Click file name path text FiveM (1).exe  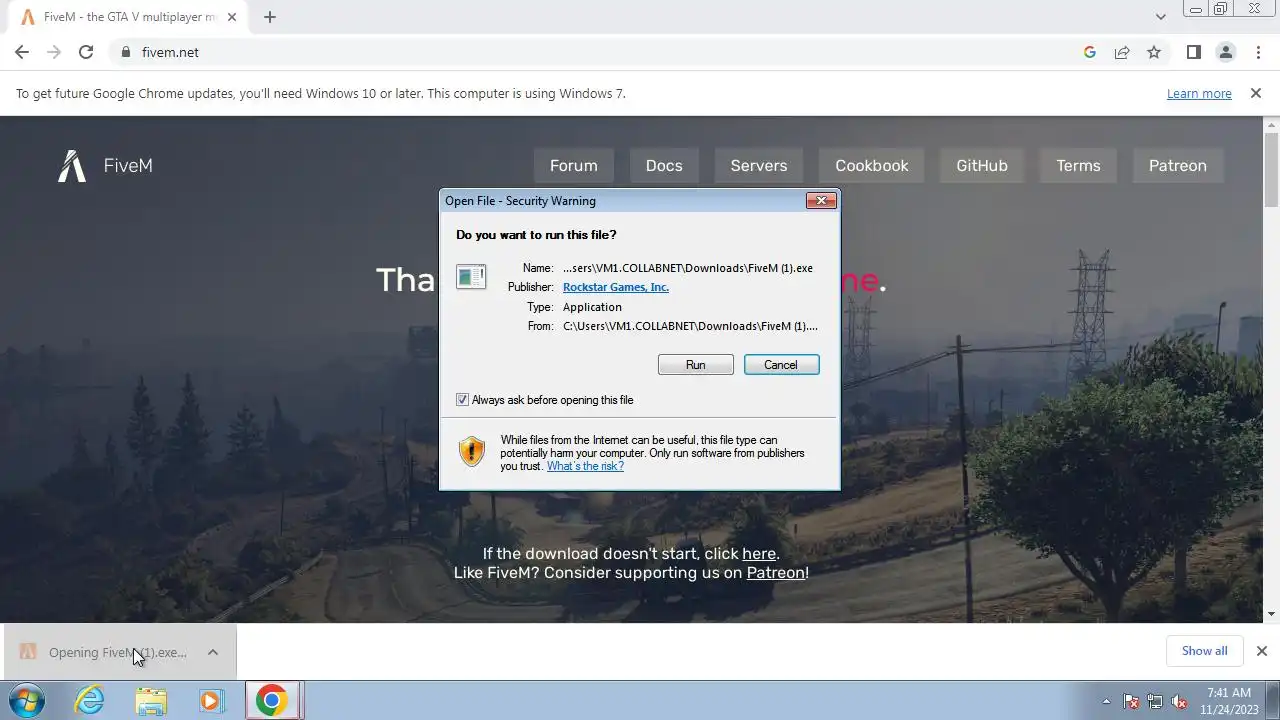[x=688, y=268]
